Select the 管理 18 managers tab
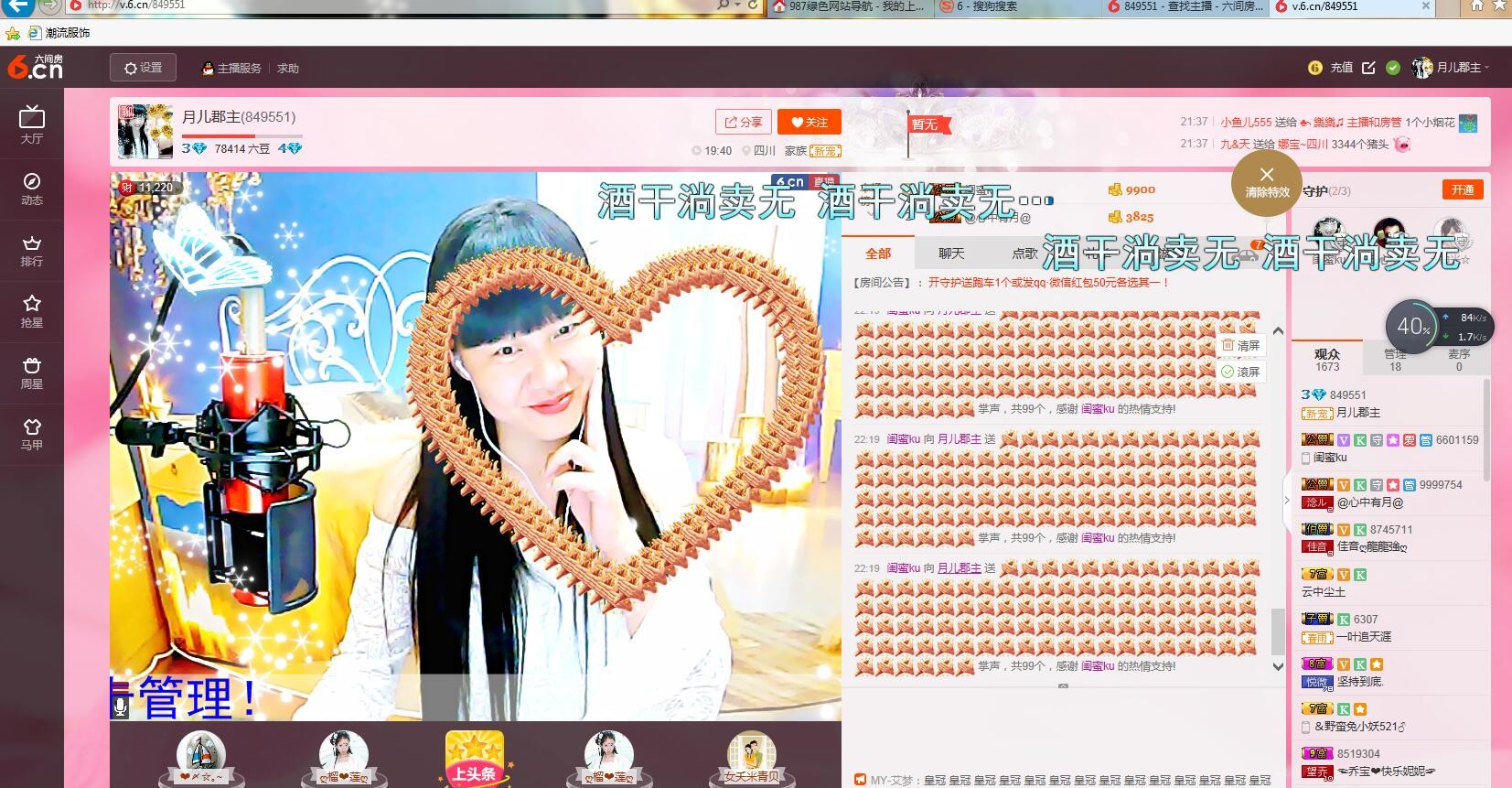The height and width of the screenshot is (788, 1512). (1395, 360)
